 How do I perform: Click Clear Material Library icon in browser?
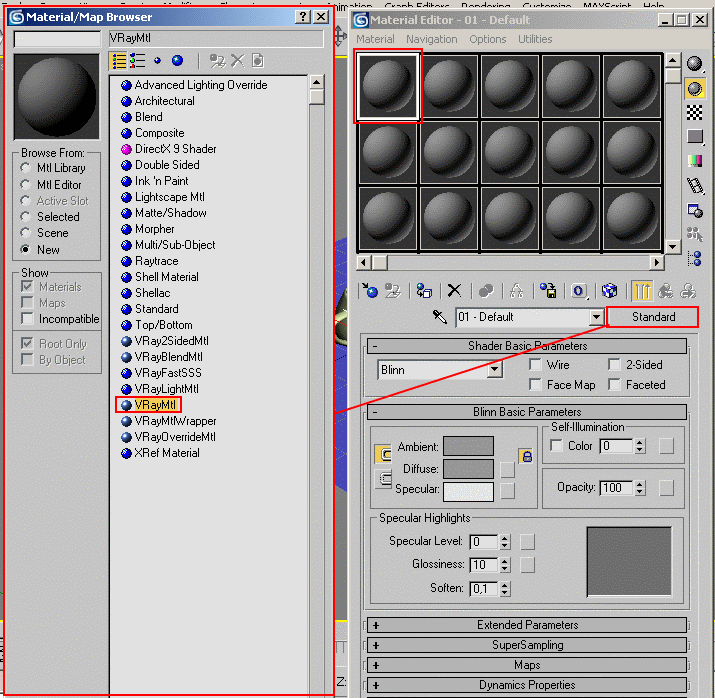coord(258,61)
